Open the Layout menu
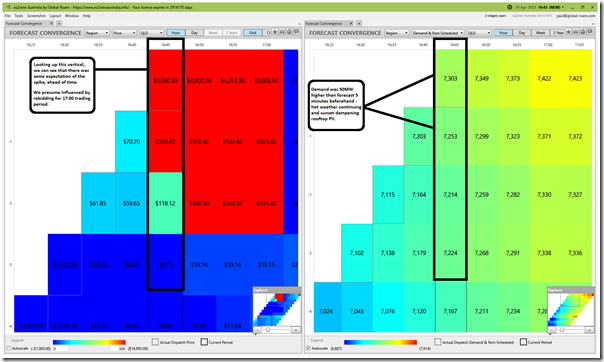 (x=55, y=16)
